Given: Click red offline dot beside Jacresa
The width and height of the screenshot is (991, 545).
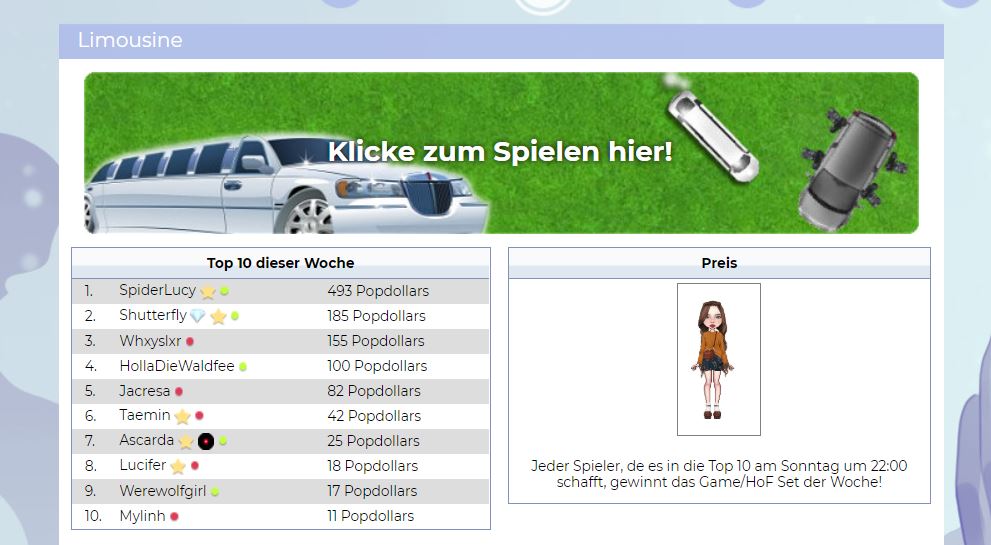Looking at the screenshot, I should 179,391.
